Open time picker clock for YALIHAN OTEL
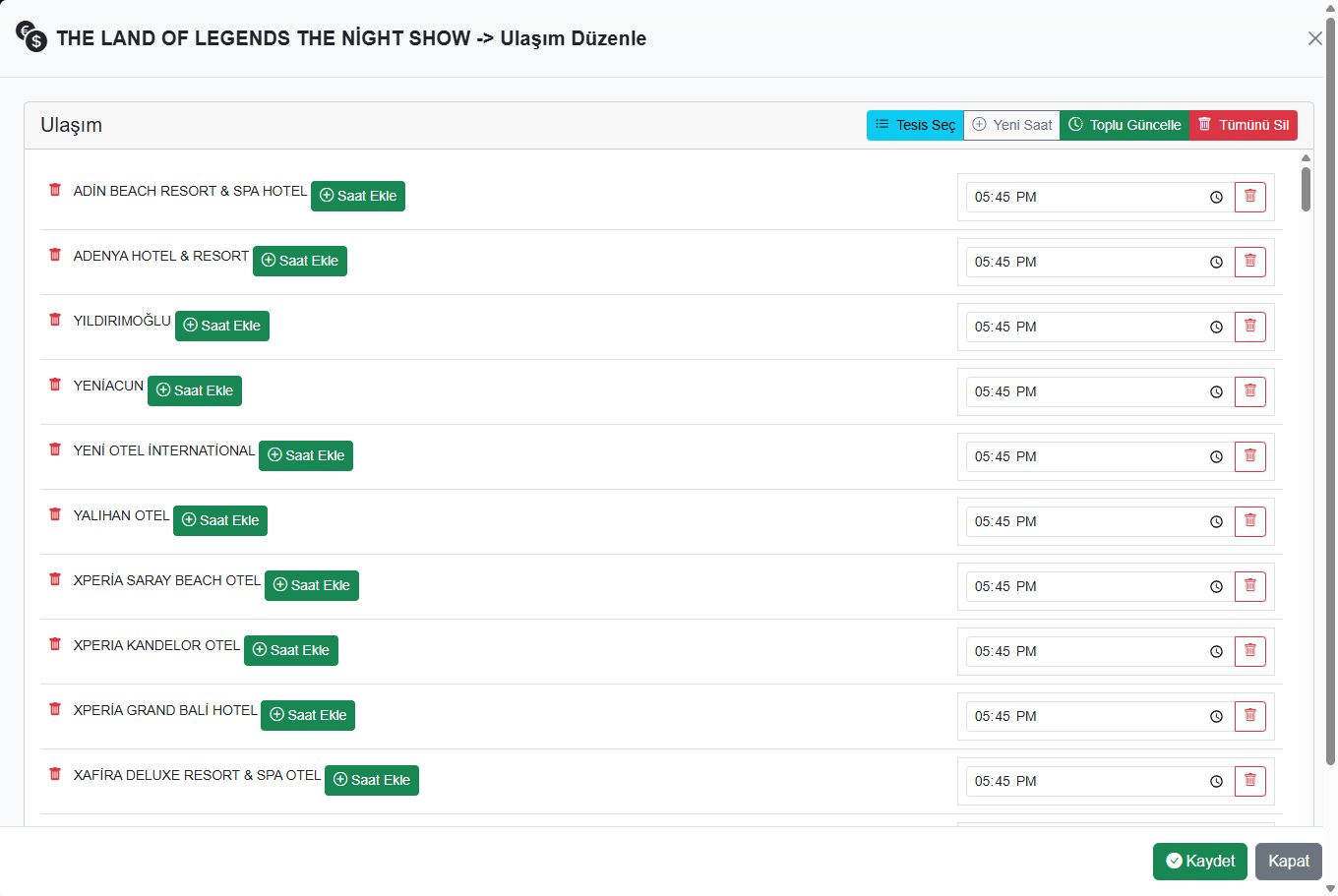1338x896 pixels. point(1216,522)
